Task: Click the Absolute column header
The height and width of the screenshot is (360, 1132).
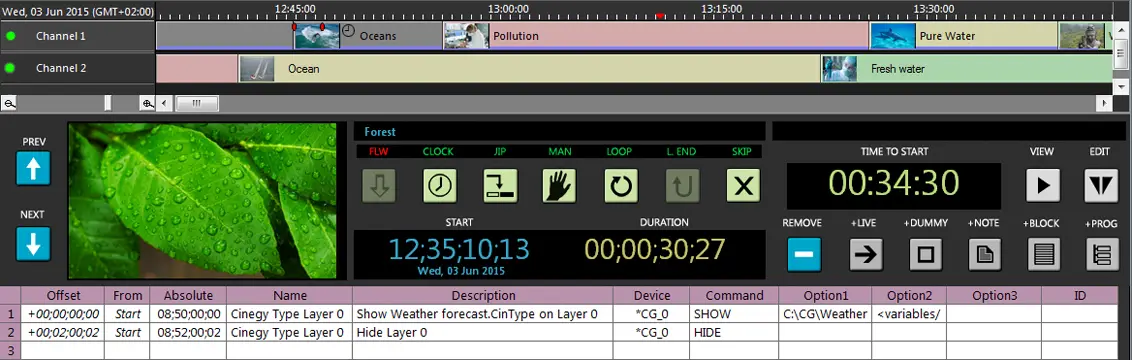Action: pyautogui.click(x=188, y=295)
